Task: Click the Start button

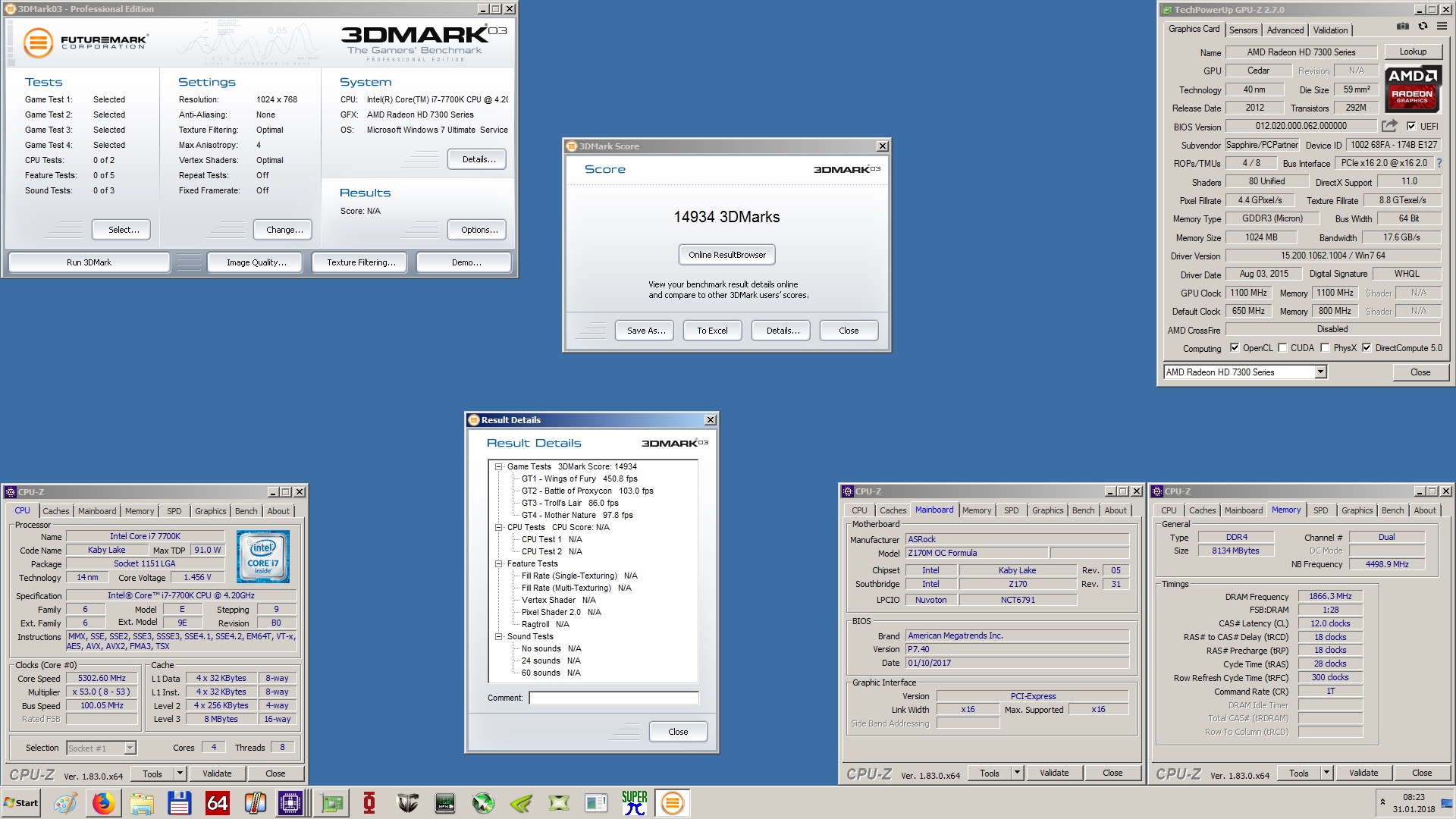Action: tap(21, 803)
